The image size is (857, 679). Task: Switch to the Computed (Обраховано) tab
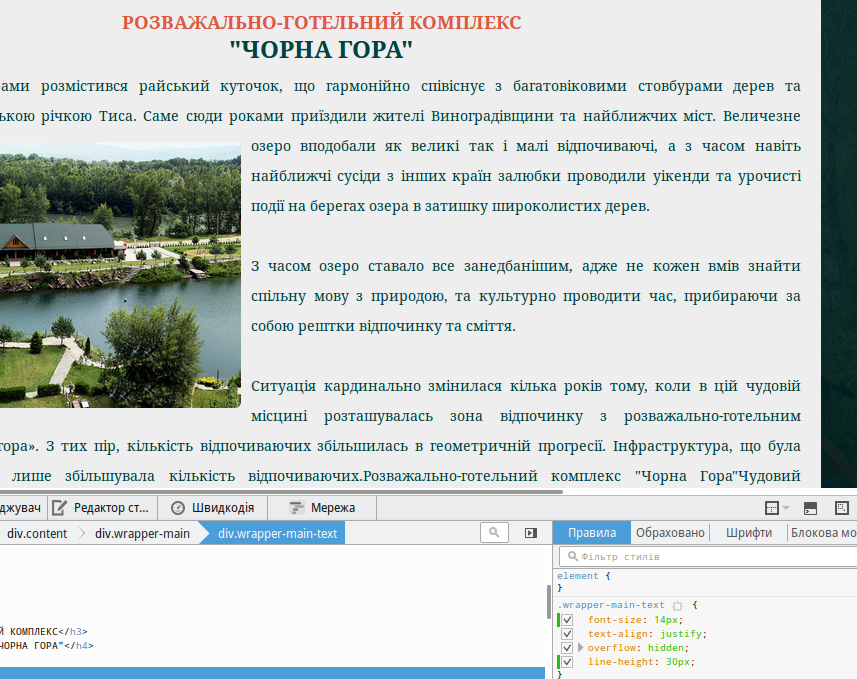coord(670,533)
